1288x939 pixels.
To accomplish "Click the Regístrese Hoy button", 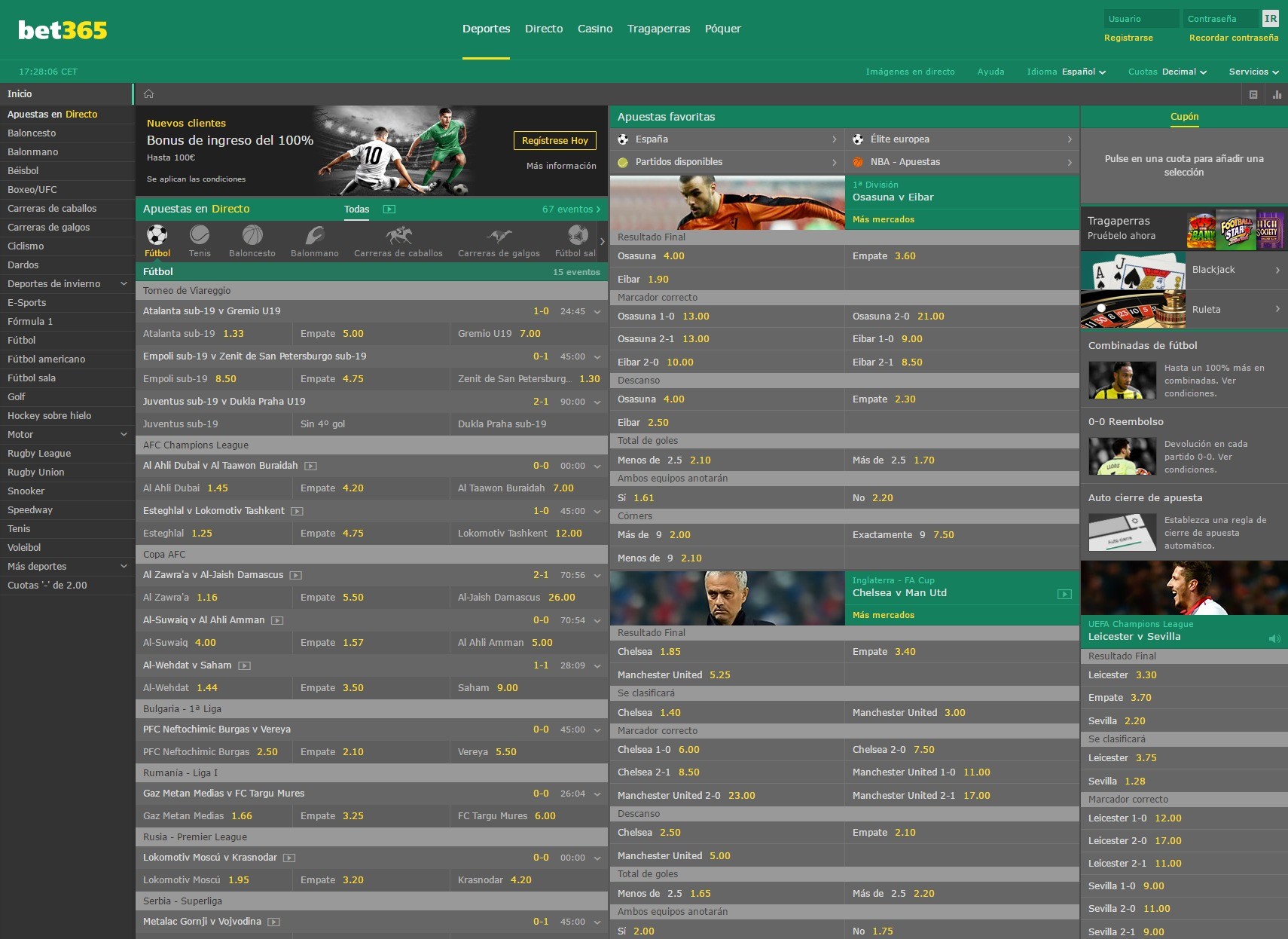I will 555,141.
